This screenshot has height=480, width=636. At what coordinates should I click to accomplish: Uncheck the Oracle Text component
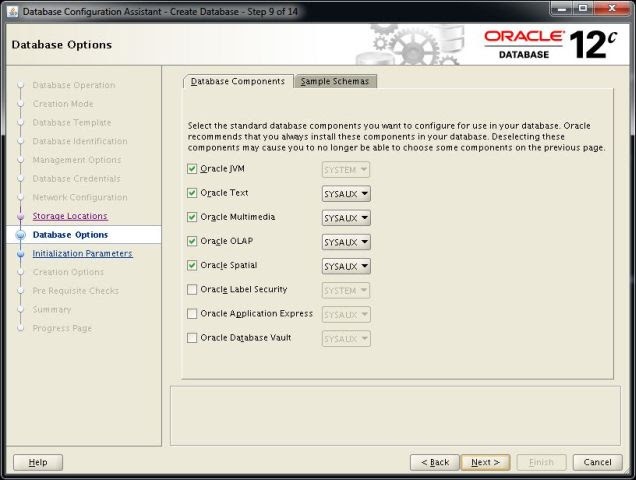(192, 193)
